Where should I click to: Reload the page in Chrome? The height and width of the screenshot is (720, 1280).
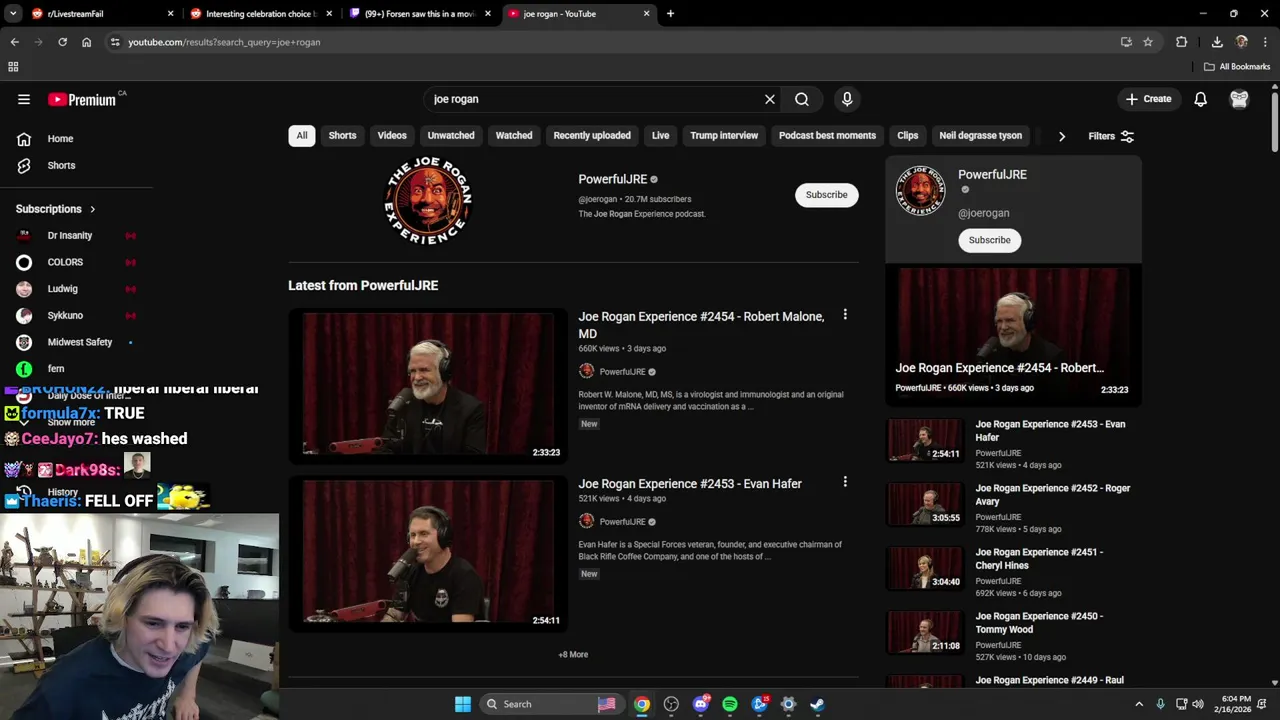(62, 42)
